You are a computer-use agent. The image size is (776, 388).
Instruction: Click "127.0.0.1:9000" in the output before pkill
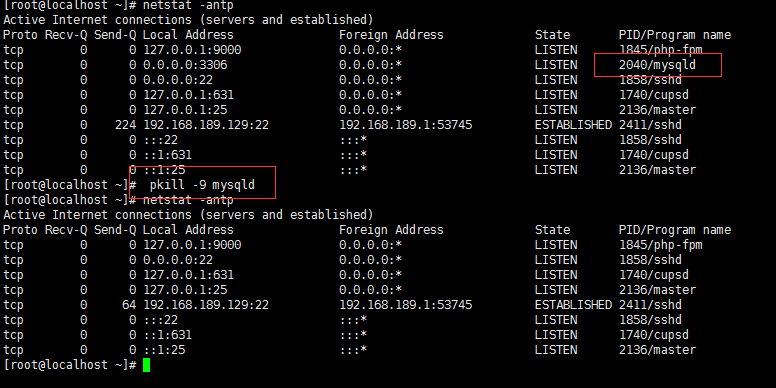[192, 49]
